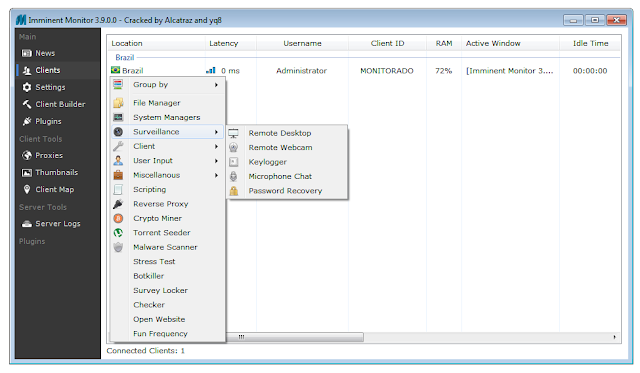Expand the Group by submenu arrow
640x373 pixels.
tap(216, 85)
